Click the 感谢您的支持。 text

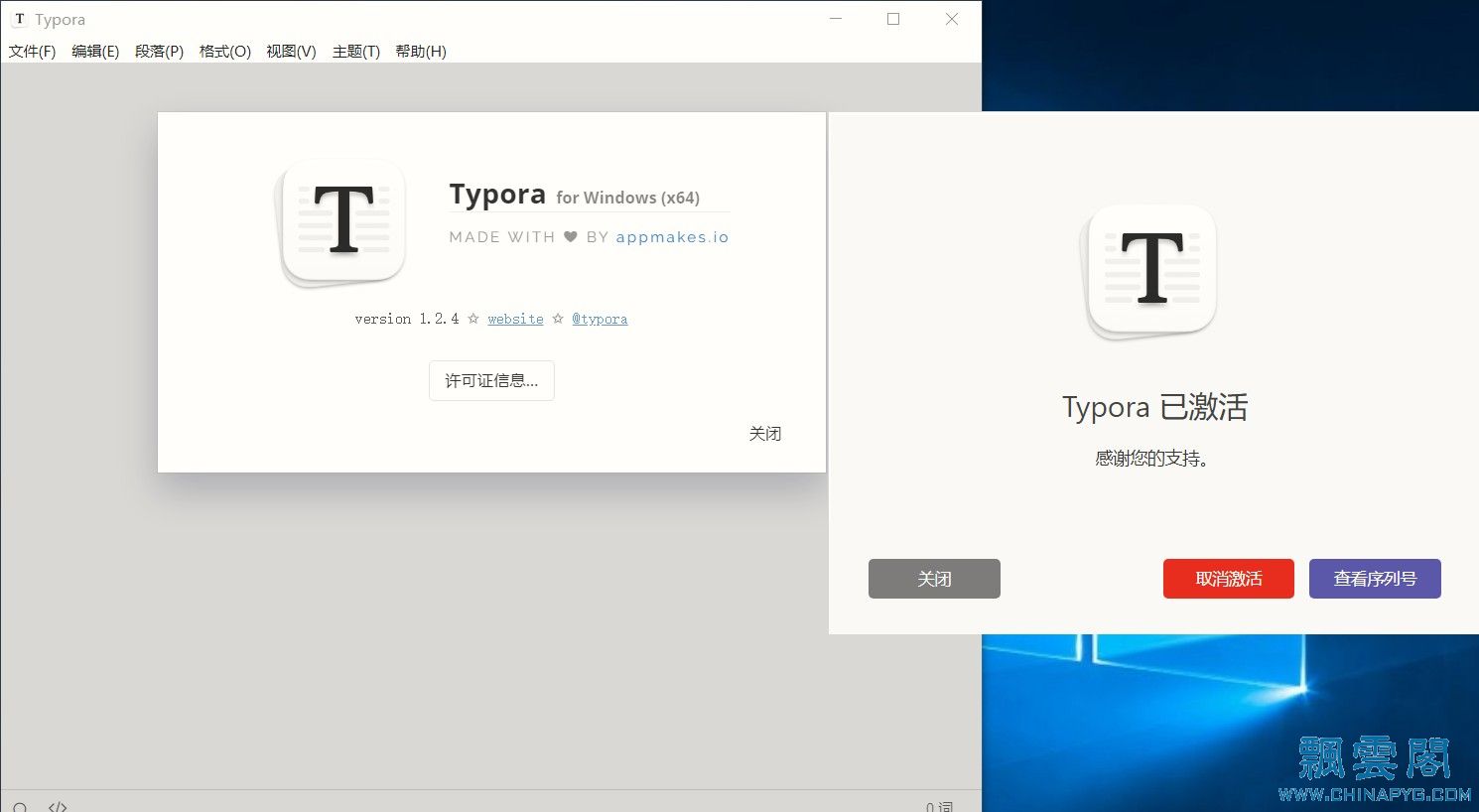pos(1151,459)
